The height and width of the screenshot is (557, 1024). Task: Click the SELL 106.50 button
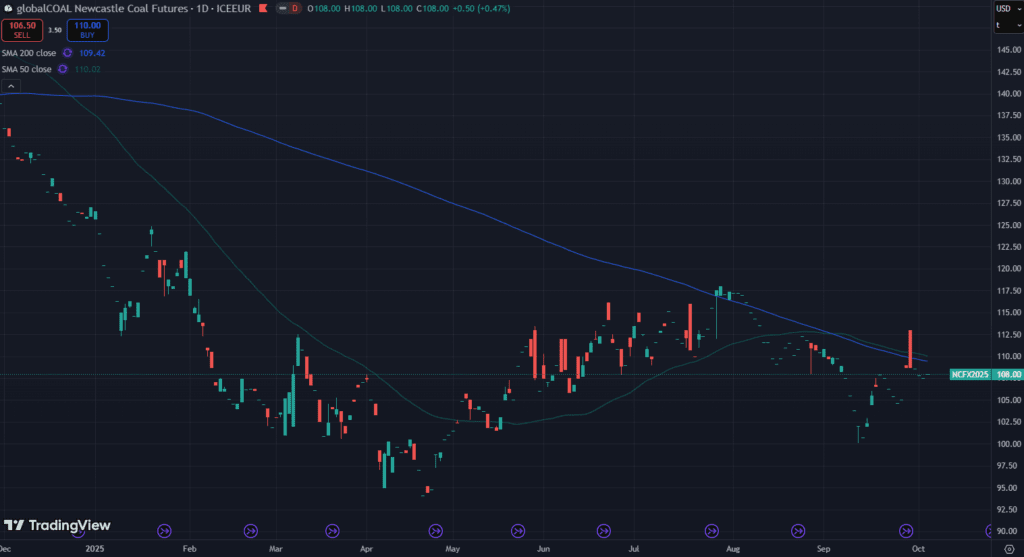[22, 30]
